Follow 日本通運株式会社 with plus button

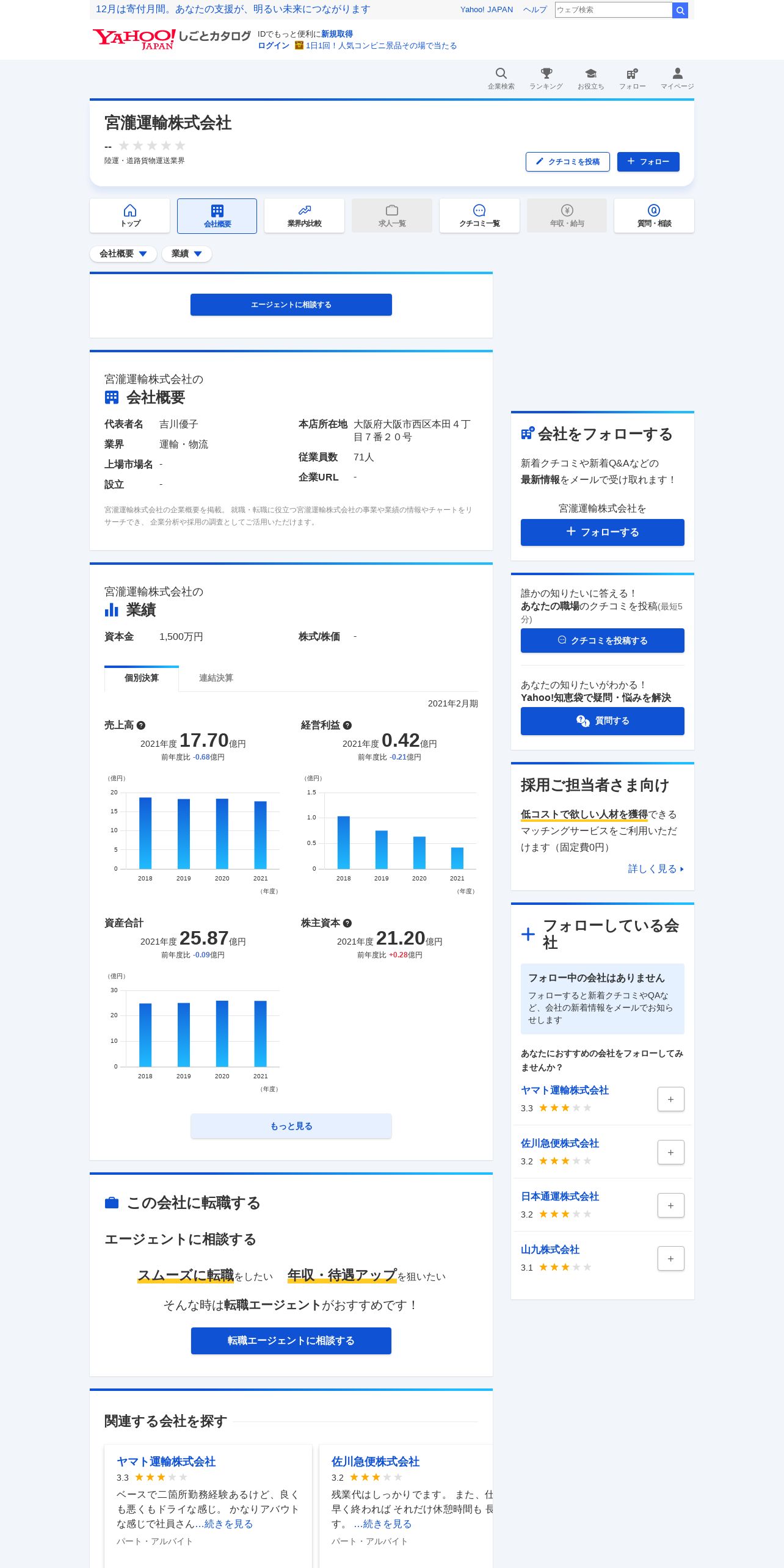point(670,1205)
